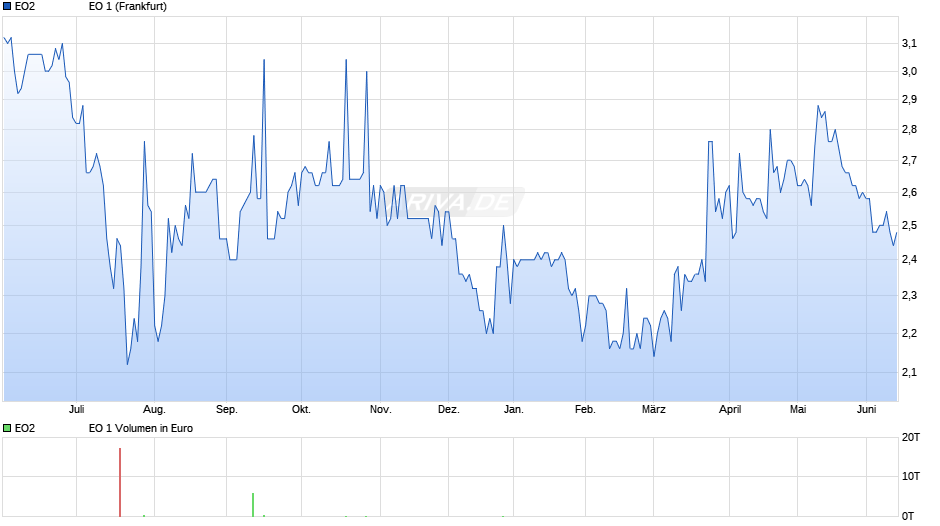Click the 2,9 price axis value
This screenshot has height=526, width=940.
pyautogui.click(x=909, y=100)
